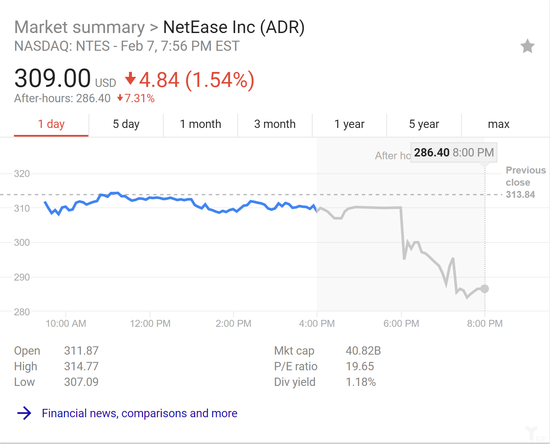Click the 286.40 8:00 PM tooltip
This screenshot has width=550, height=444.
[454, 153]
